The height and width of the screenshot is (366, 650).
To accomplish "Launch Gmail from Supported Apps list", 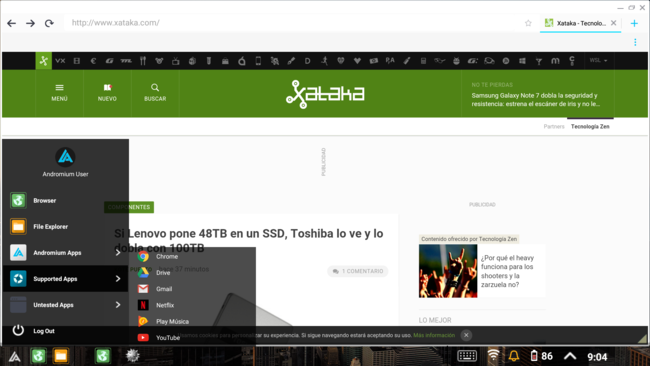I will [192, 289].
